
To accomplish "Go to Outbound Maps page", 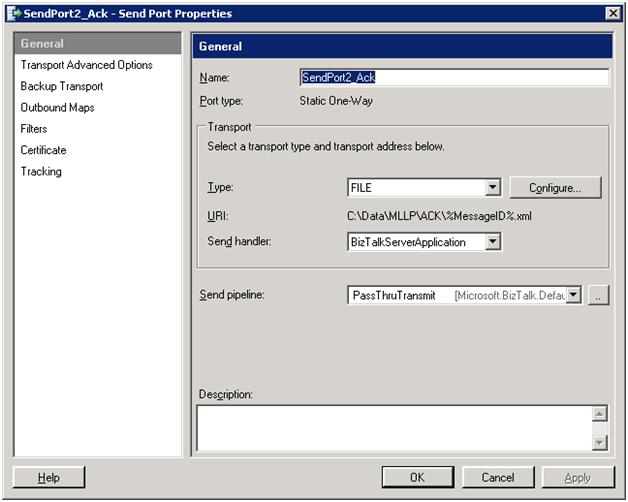I will point(57,107).
